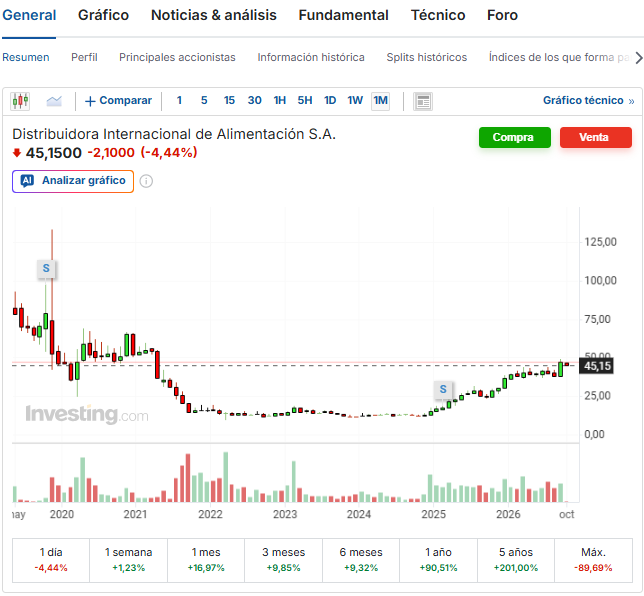Viewport: 644px width, 596px height.
Task: Click the 100,00 price axis label
Action: pos(600,281)
